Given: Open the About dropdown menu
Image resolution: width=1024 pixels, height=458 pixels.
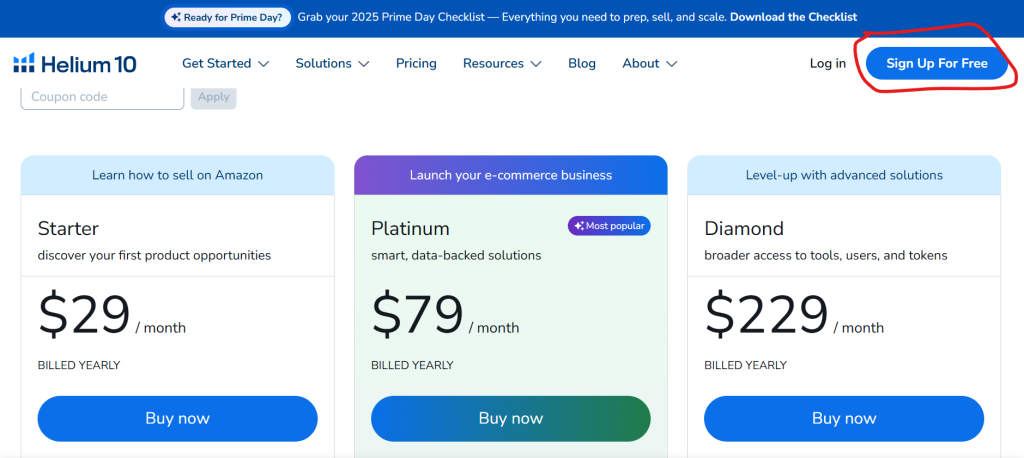Looking at the screenshot, I should pos(649,63).
